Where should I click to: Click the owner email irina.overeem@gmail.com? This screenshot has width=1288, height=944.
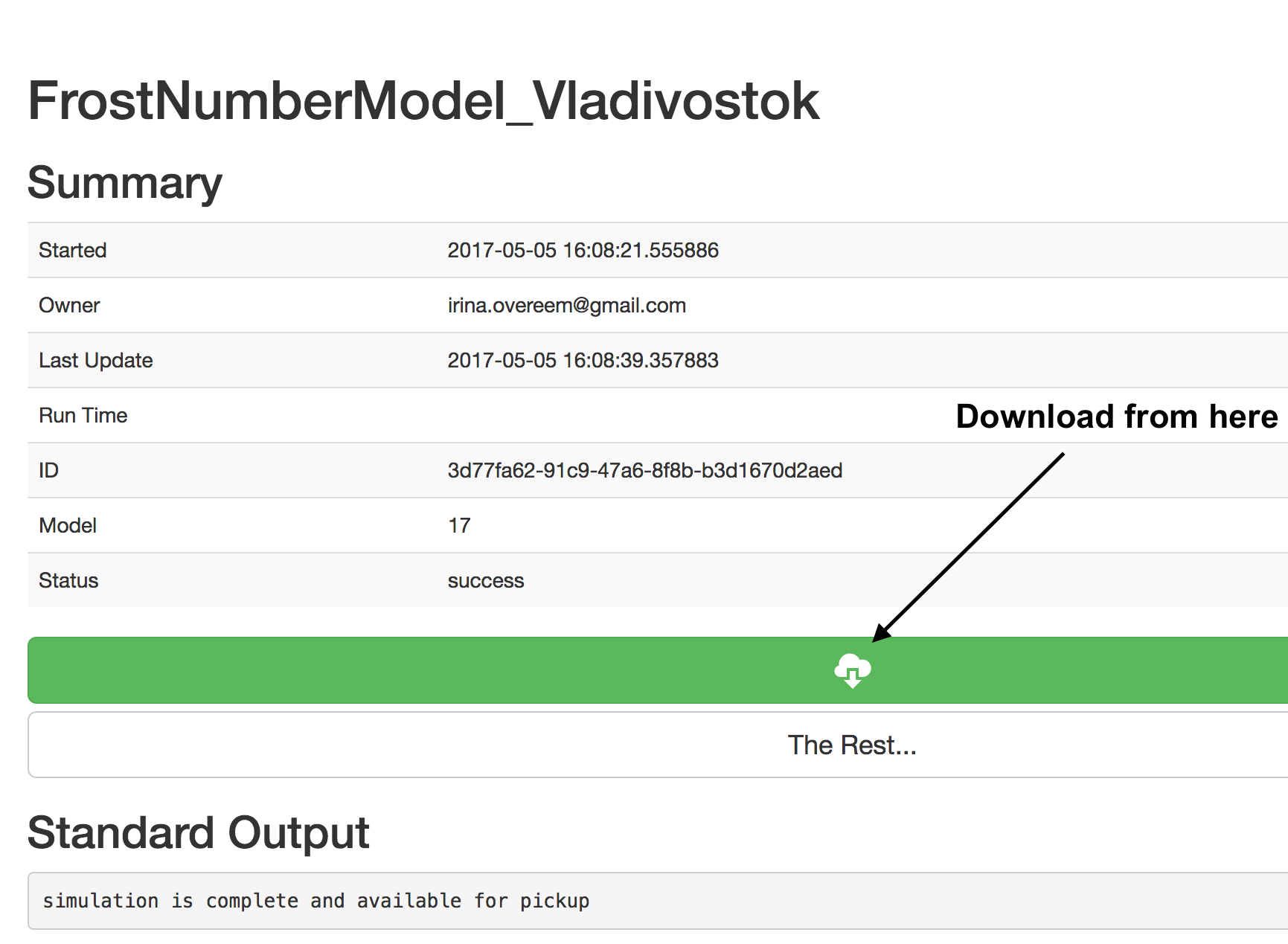566,305
